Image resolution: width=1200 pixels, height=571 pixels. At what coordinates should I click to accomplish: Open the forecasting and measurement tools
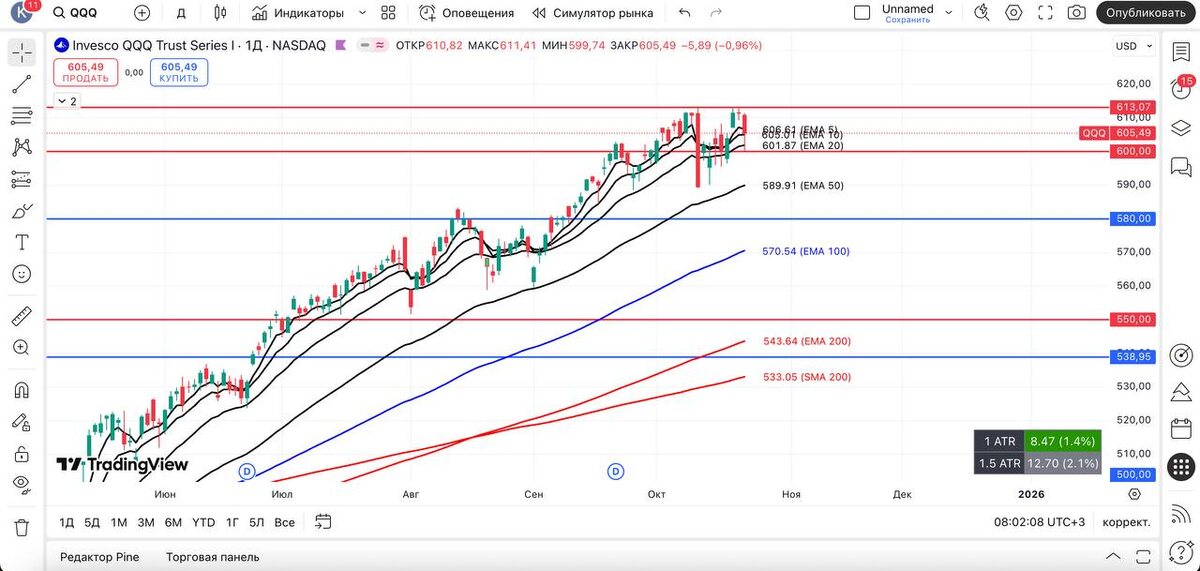coord(21,179)
